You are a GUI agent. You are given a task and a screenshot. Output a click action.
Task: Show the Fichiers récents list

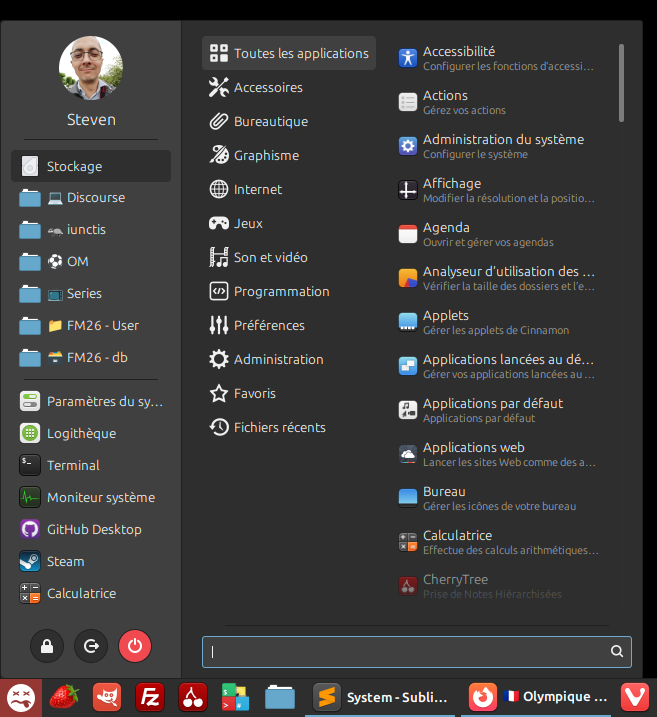pyautogui.click(x=278, y=427)
